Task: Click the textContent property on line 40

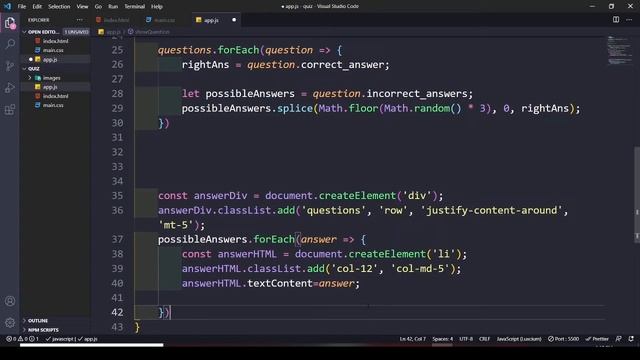Action: 280,283
